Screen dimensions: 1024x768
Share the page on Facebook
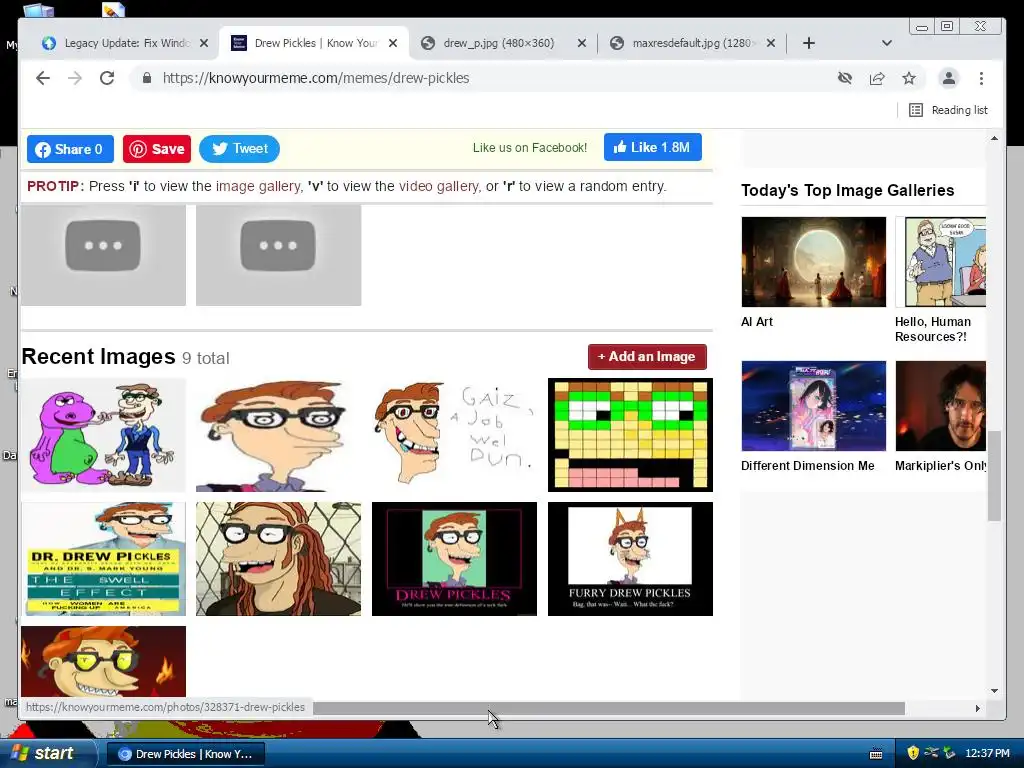tap(70, 149)
